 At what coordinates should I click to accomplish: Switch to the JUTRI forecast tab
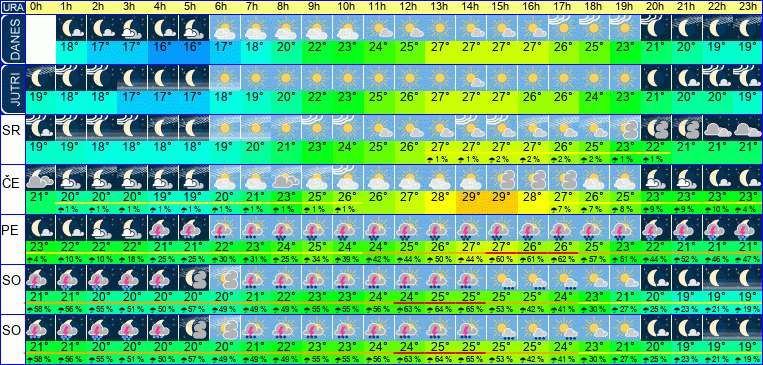(x=13, y=89)
